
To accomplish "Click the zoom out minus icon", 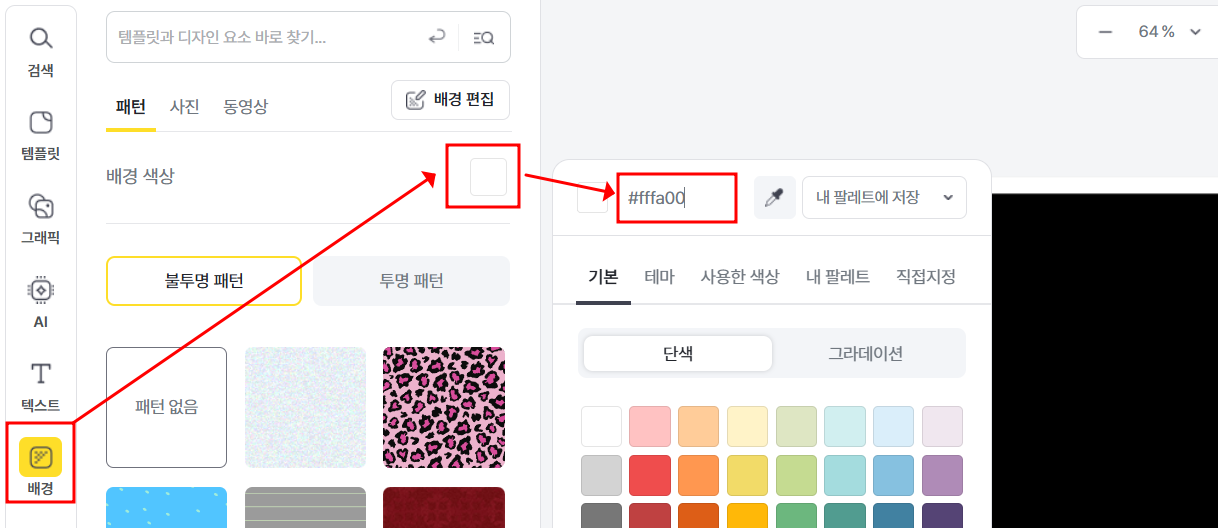I will [x=1105, y=32].
